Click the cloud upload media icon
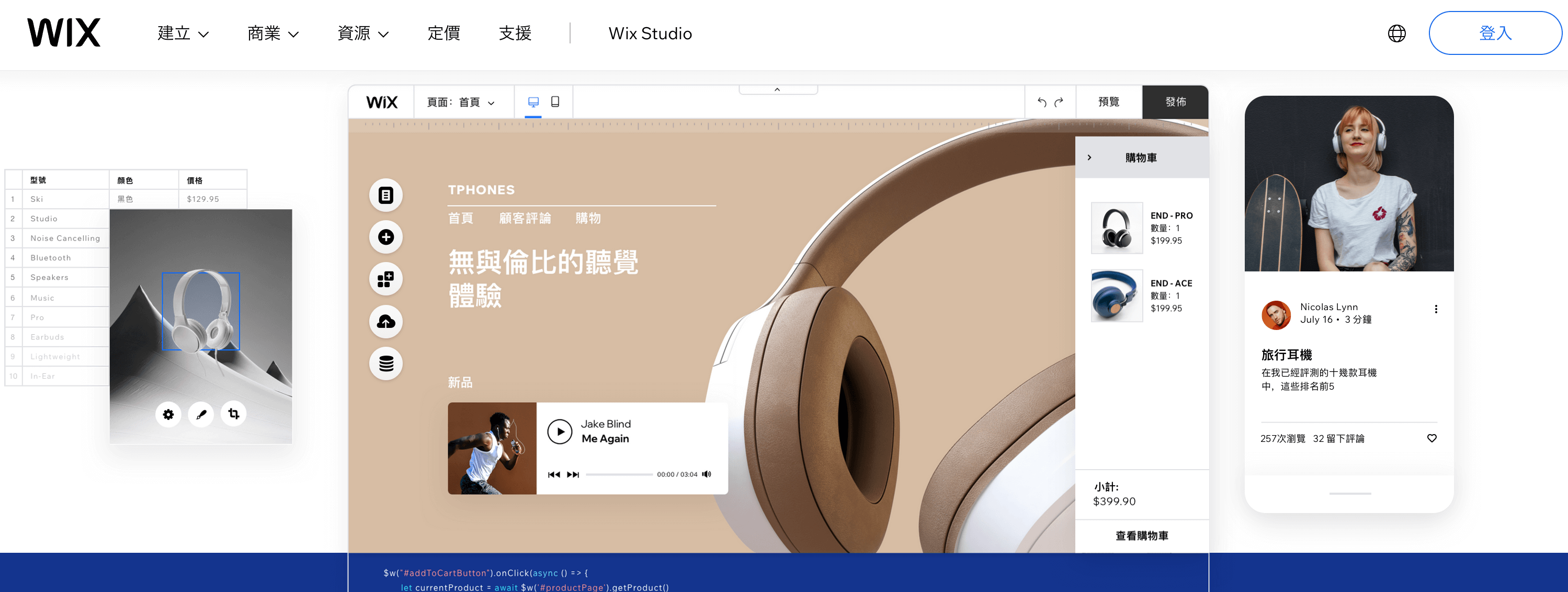1568x592 pixels. [x=385, y=321]
